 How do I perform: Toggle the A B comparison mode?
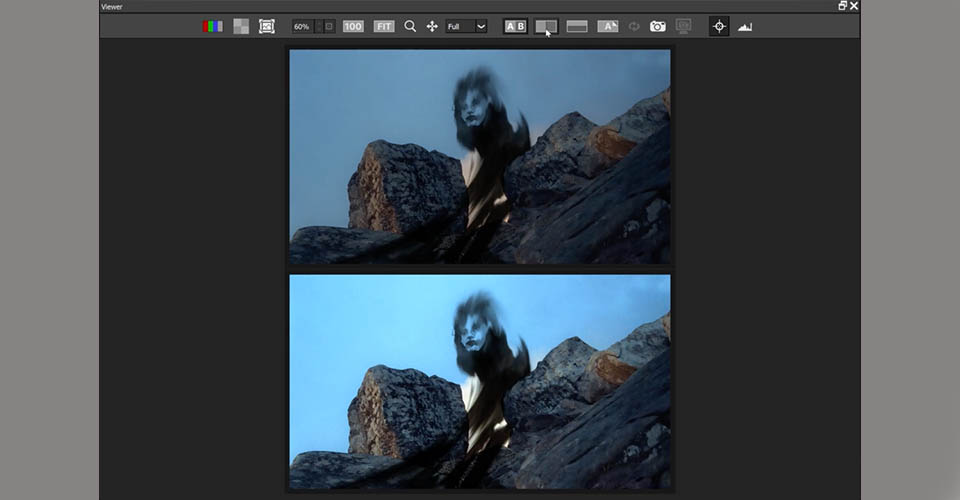pyautogui.click(x=516, y=26)
